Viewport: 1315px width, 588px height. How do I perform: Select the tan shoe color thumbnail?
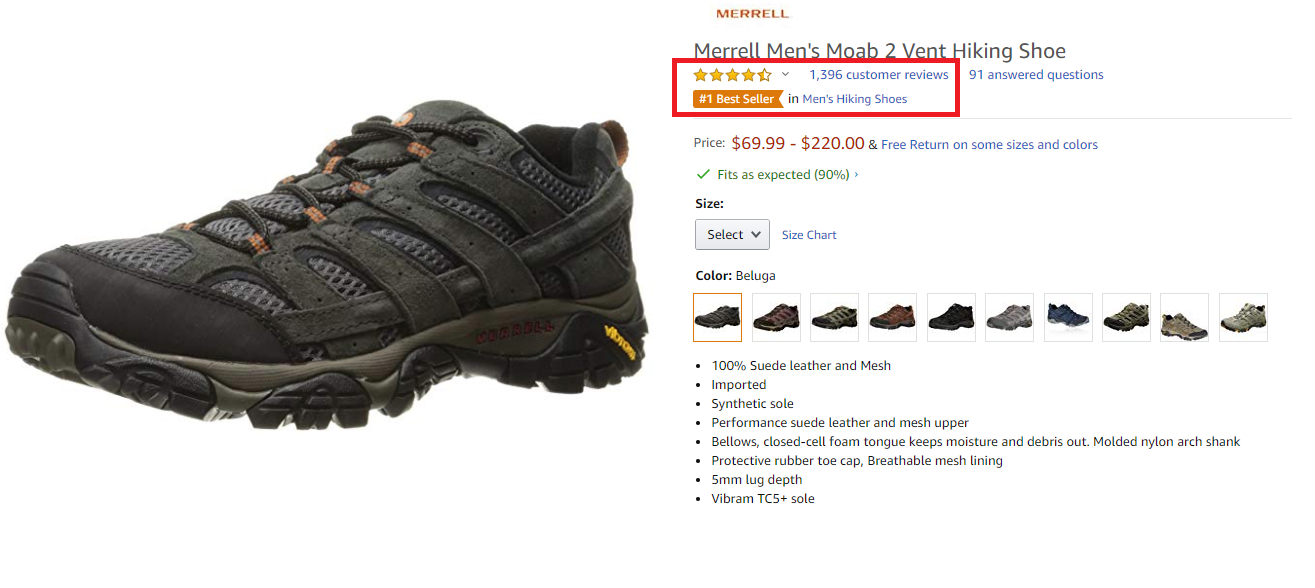point(1185,318)
